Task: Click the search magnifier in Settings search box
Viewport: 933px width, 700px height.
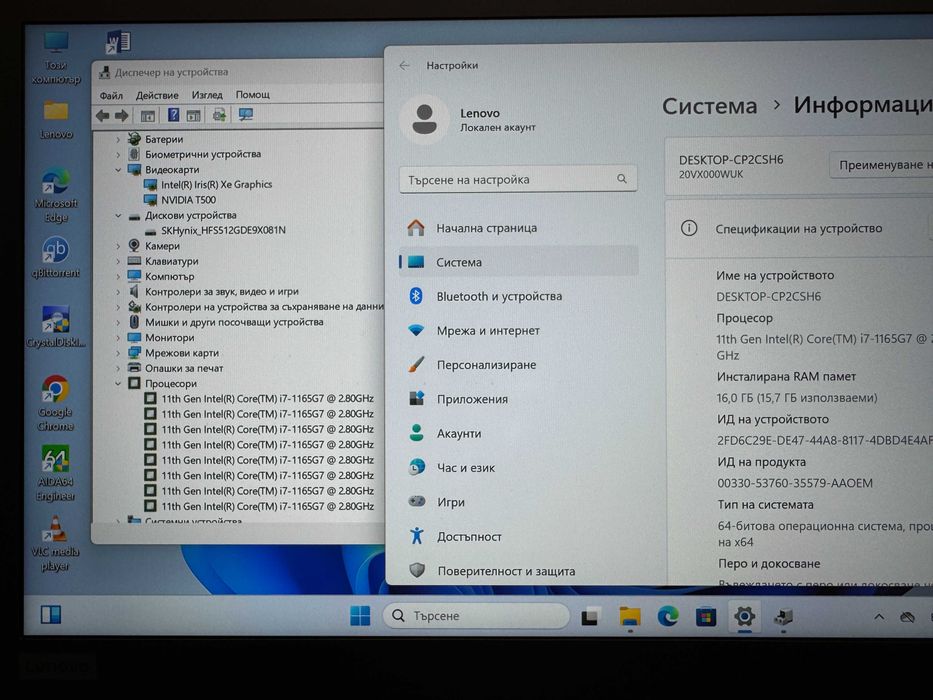Action: click(622, 179)
